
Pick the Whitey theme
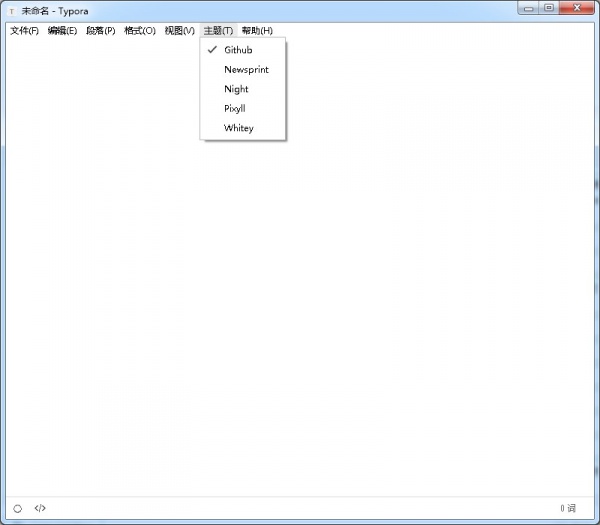(x=239, y=128)
